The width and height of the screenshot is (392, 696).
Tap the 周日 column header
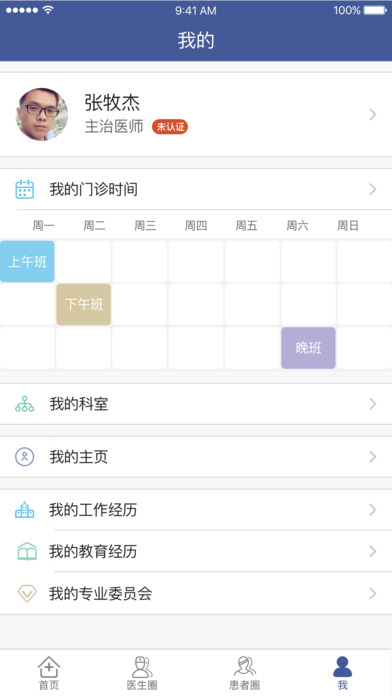coord(348,226)
